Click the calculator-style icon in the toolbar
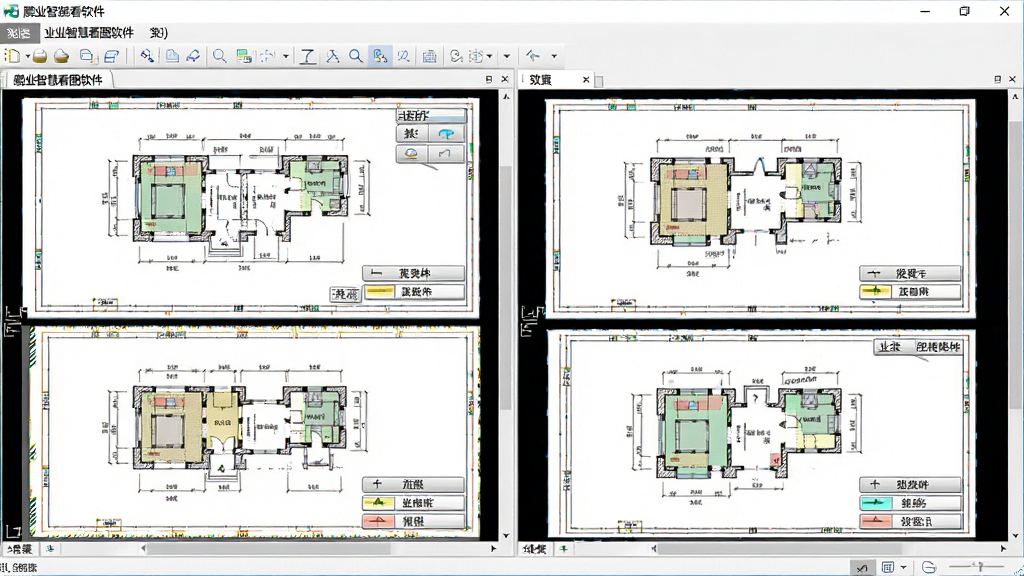1024x576 pixels. (429, 56)
